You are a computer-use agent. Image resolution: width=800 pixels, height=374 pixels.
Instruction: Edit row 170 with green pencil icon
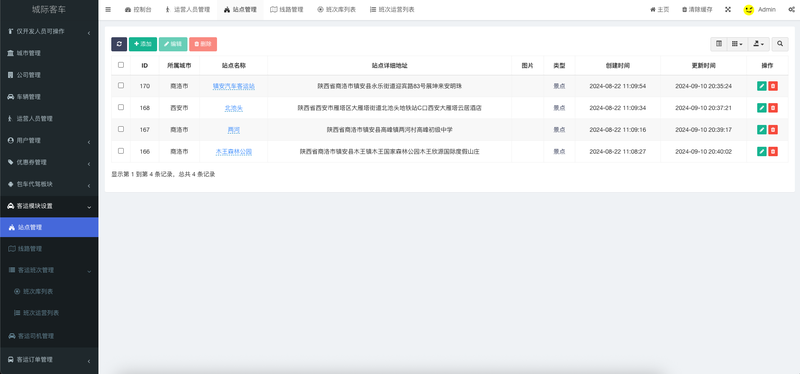[762, 86]
